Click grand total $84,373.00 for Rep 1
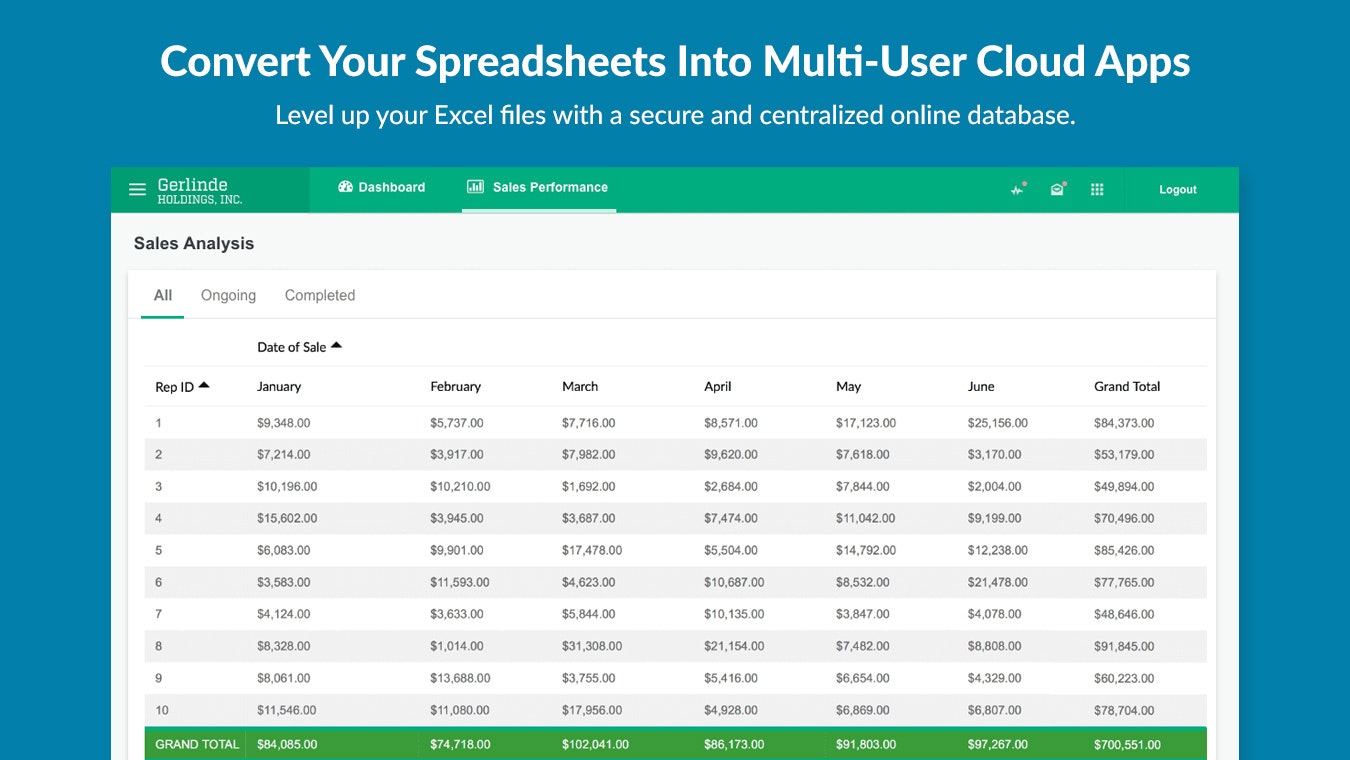Image resolution: width=1350 pixels, height=760 pixels. pos(1124,423)
